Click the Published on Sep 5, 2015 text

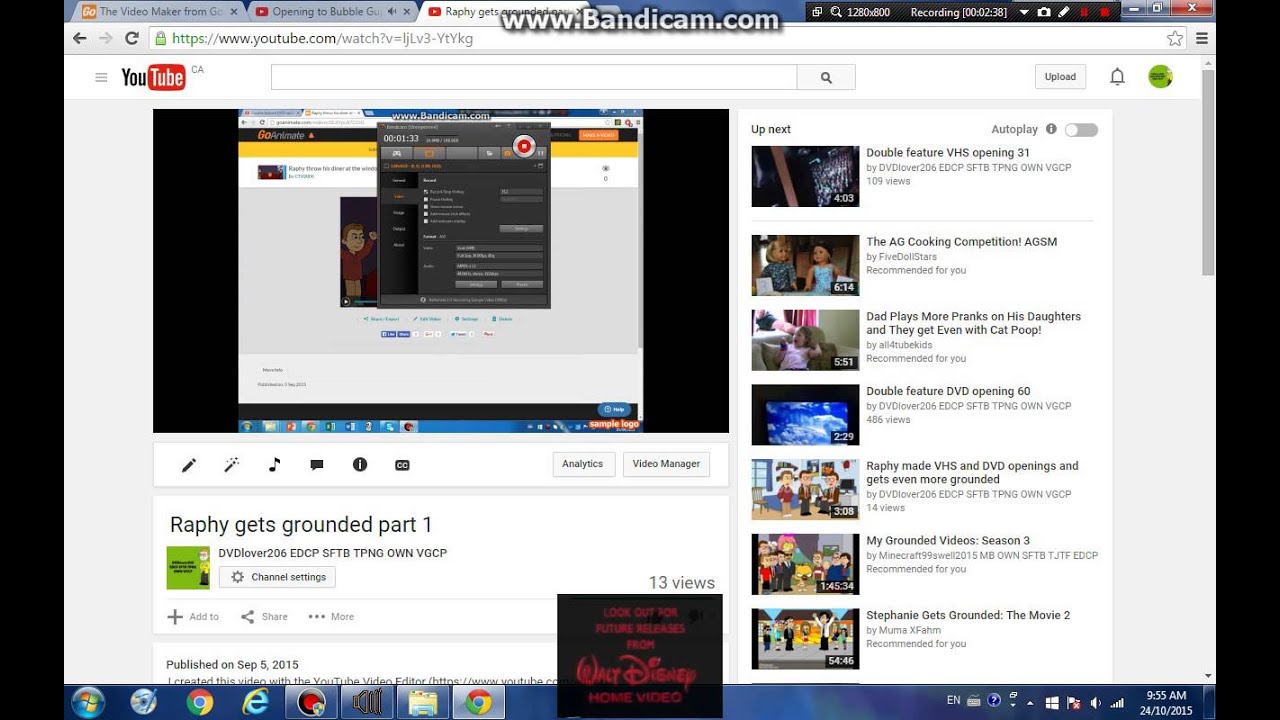(232, 665)
